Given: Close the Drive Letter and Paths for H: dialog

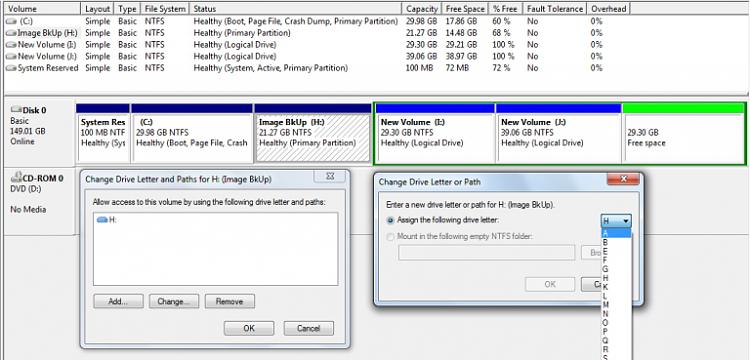Looking at the screenshot, I should 330,176.
